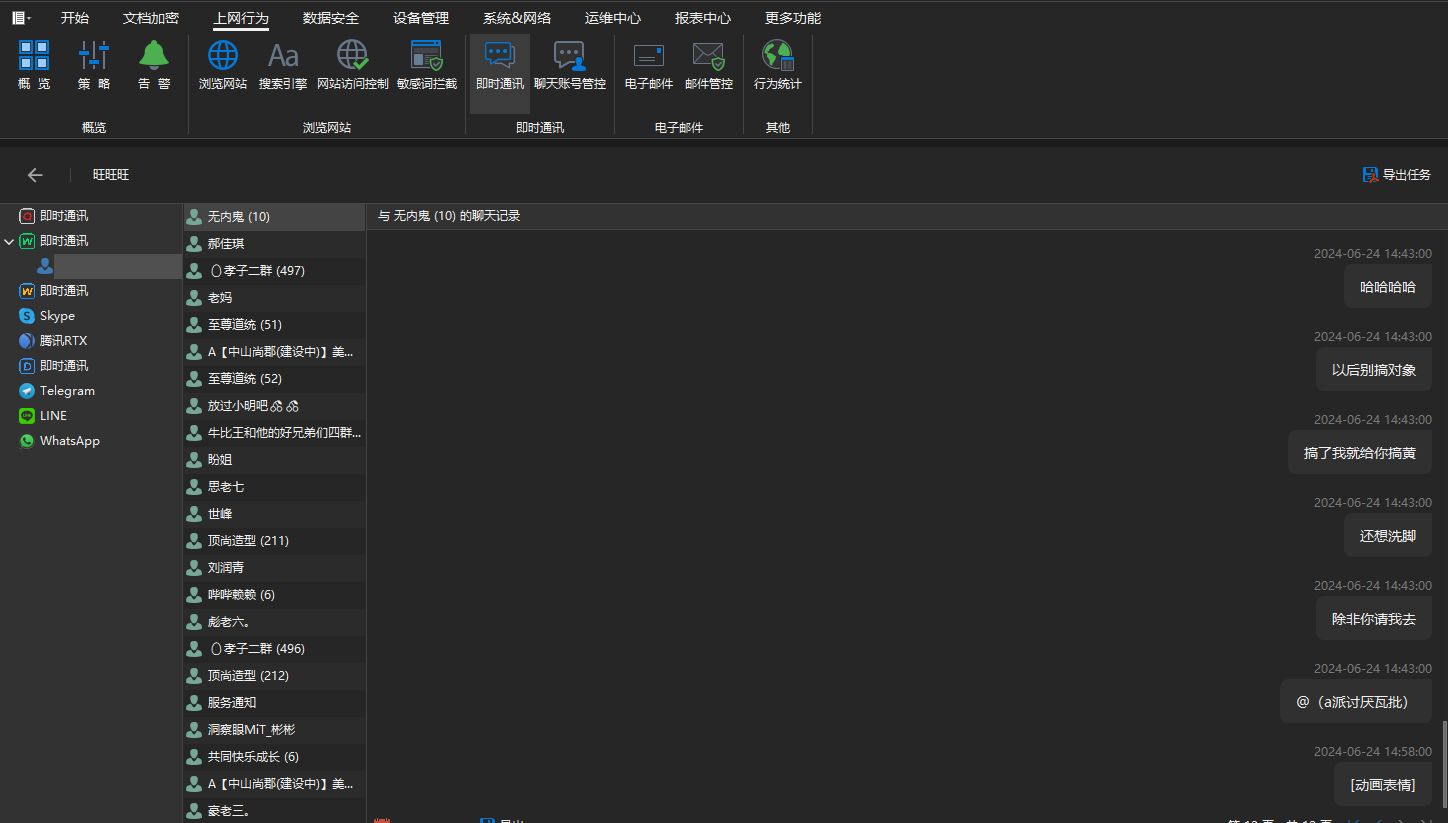Open the 老妈 contact chat
This screenshot has width=1448, height=823.
274,298
